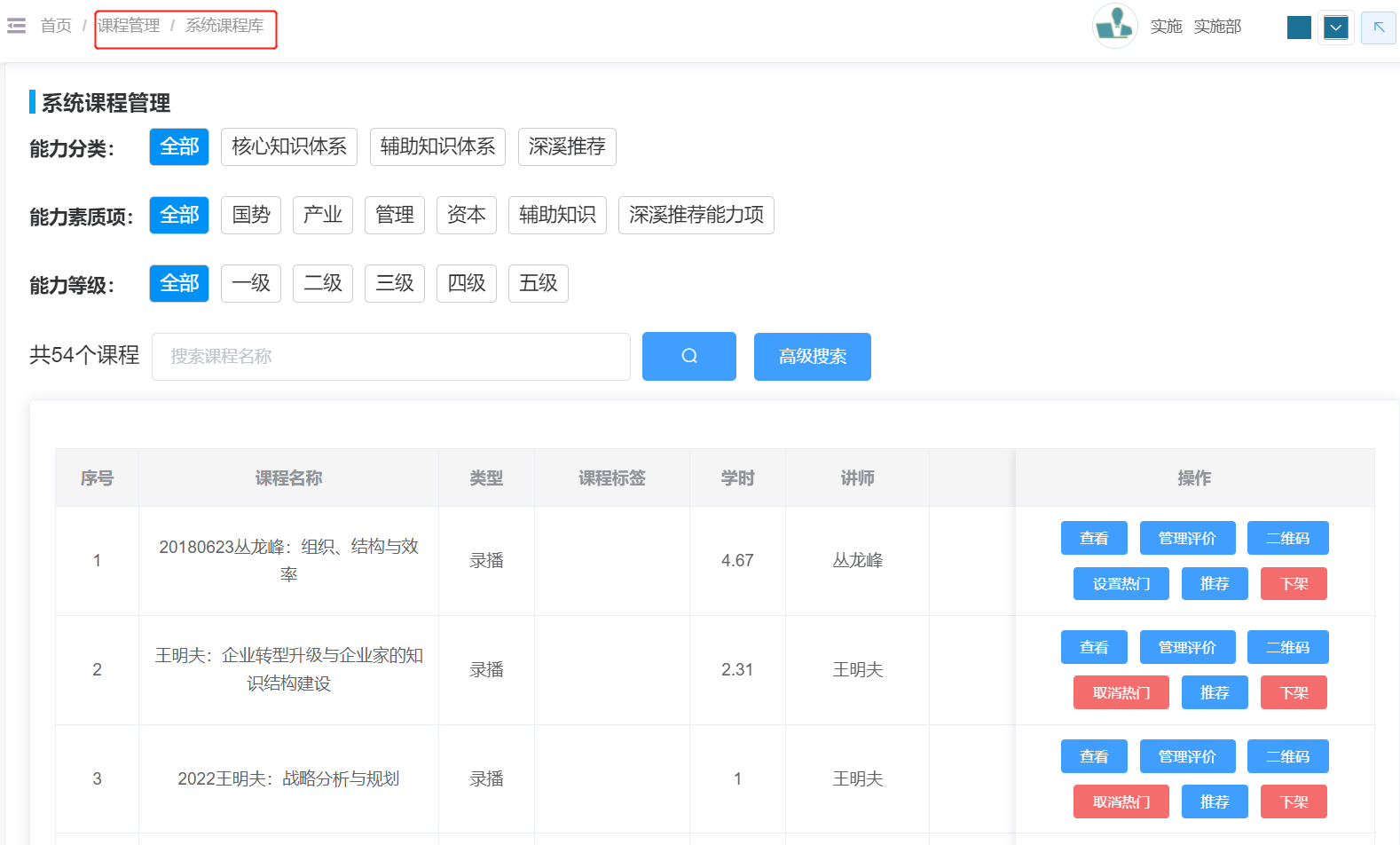Select 三级 ability level filter
The width and height of the screenshot is (1400, 845).
394,283
